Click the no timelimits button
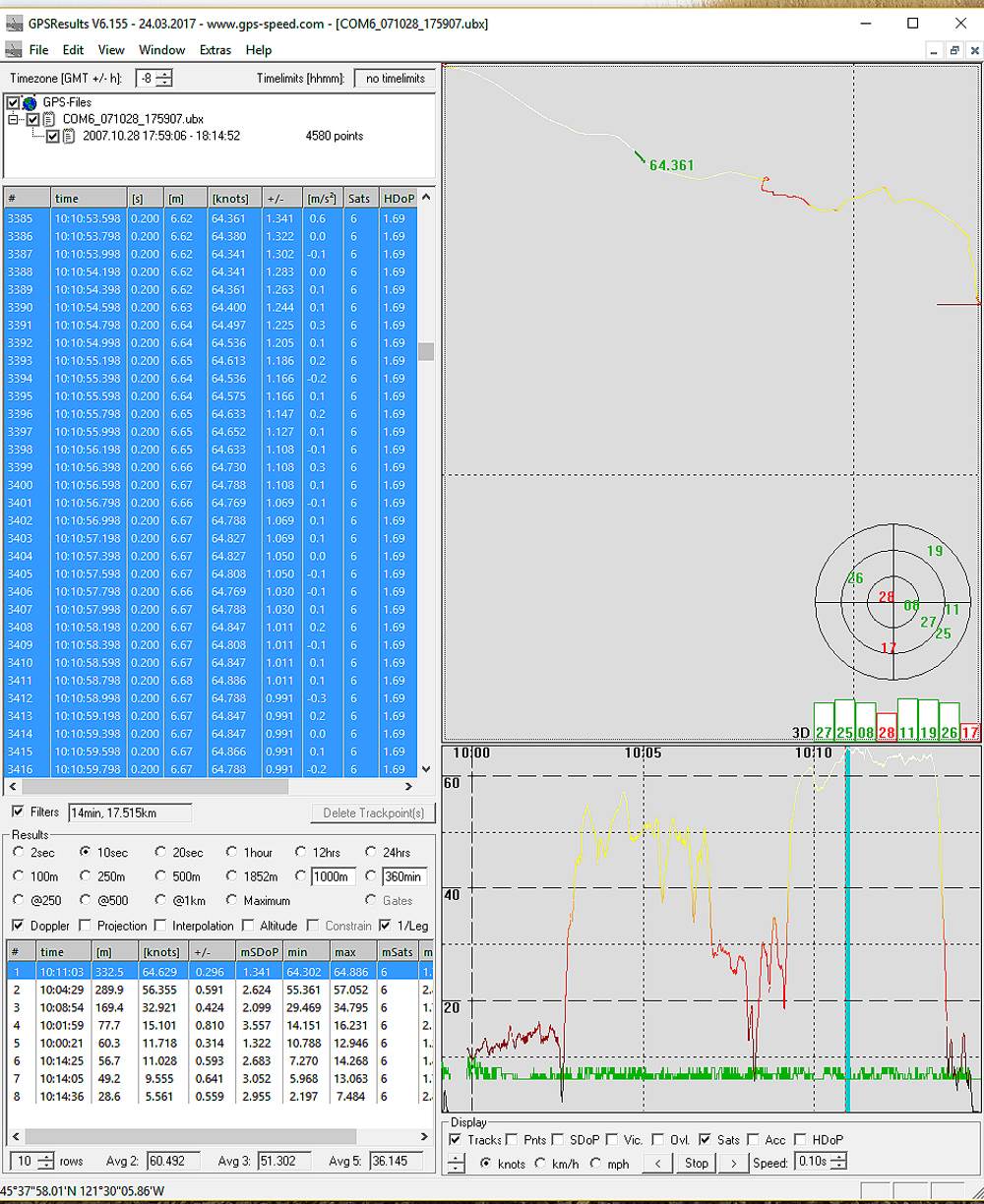 pos(395,78)
